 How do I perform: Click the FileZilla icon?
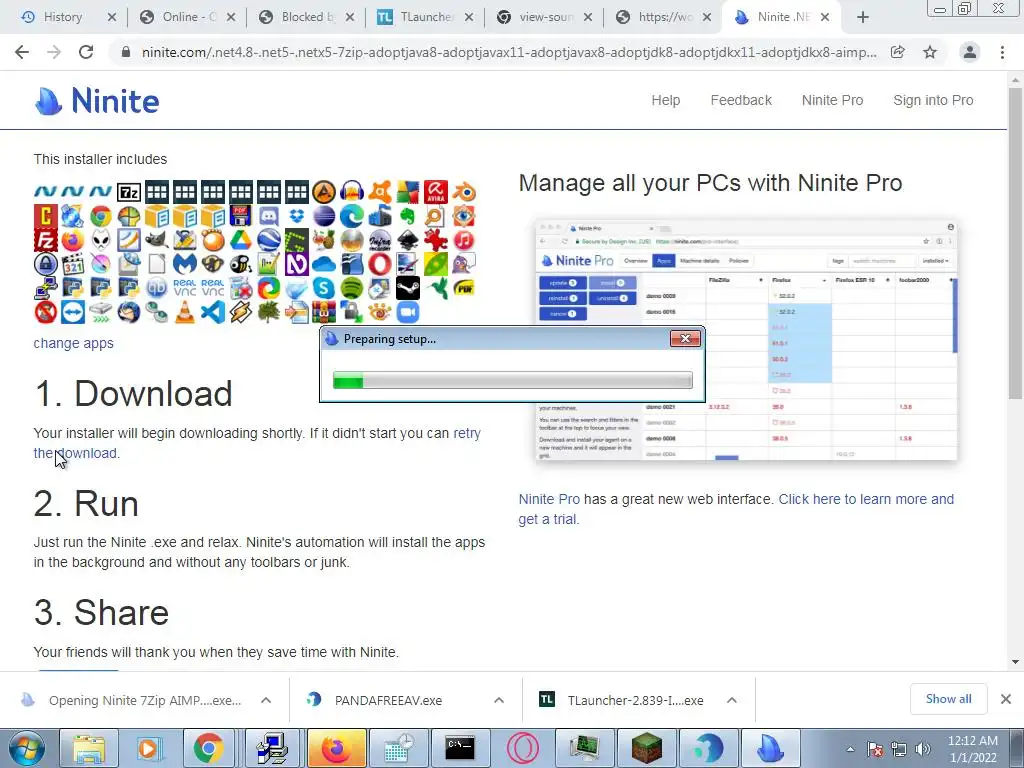[x=45, y=240]
